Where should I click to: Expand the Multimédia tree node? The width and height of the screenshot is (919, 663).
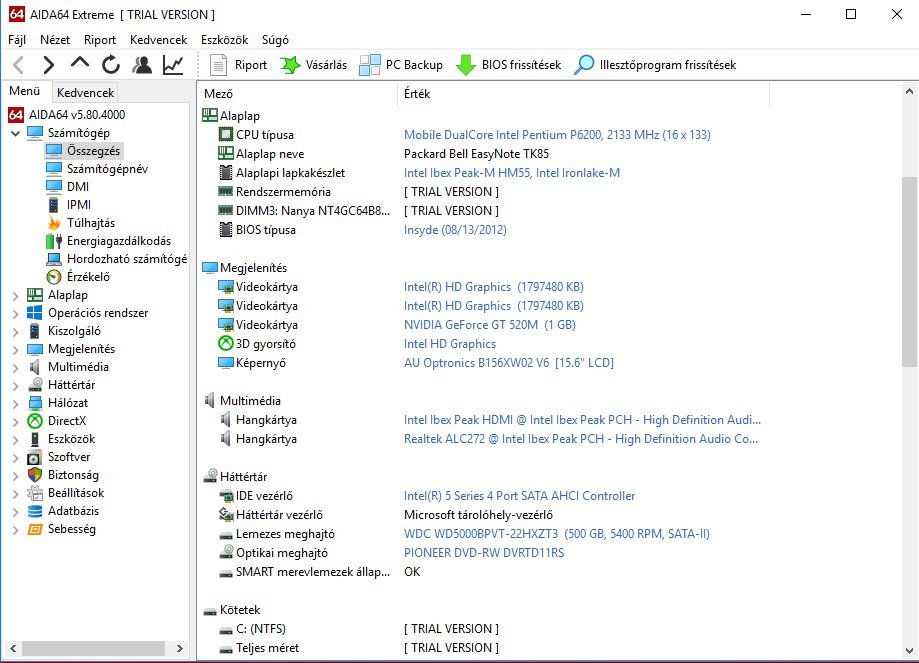pyautogui.click(x=15, y=368)
